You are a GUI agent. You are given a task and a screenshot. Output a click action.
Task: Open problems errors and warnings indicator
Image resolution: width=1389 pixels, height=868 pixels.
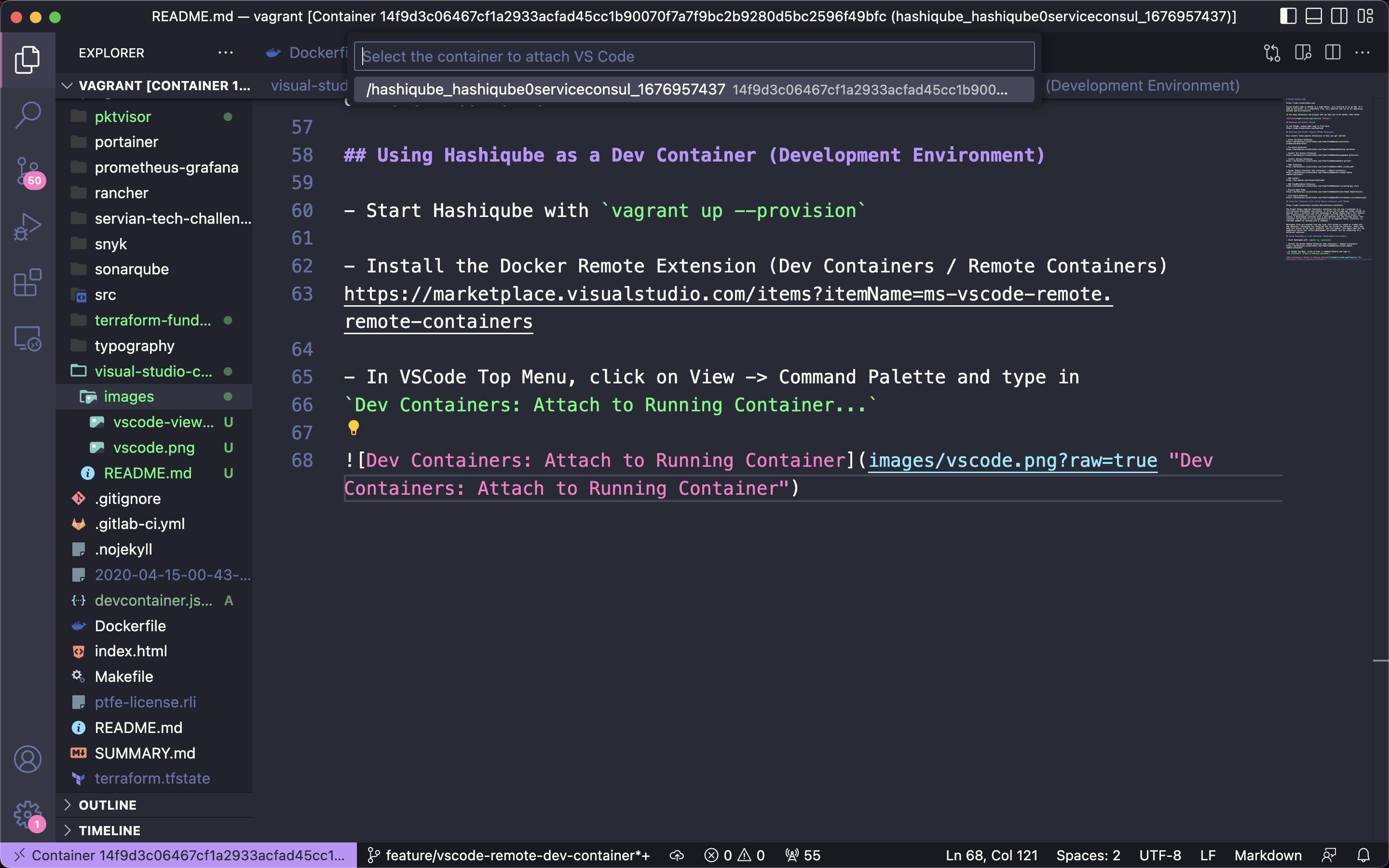click(735, 855)
